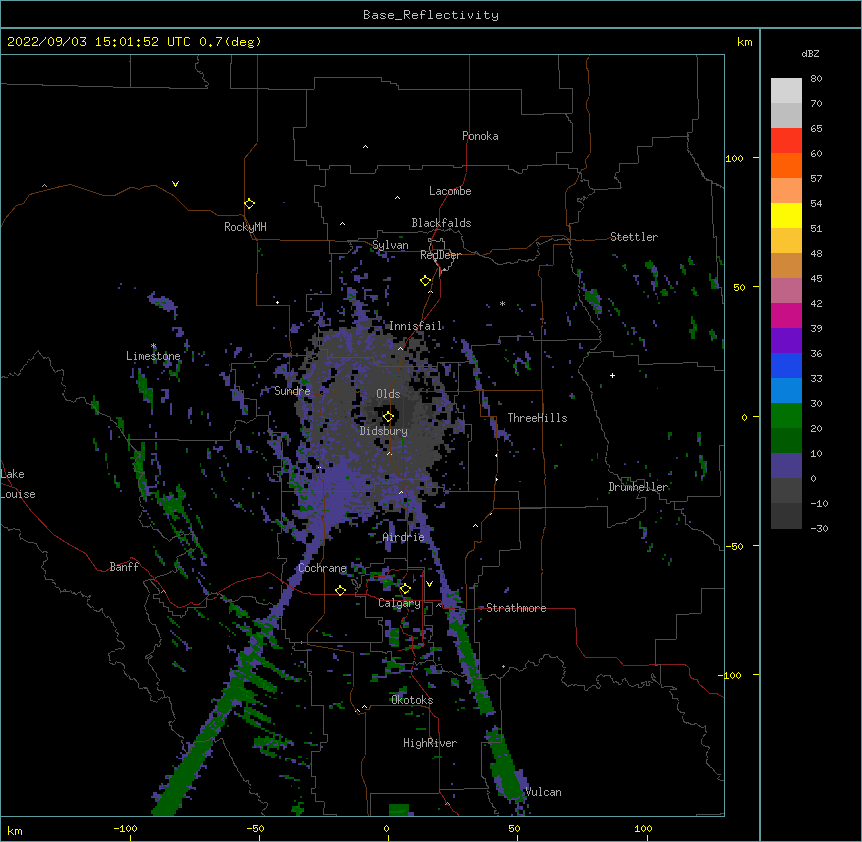Image resolution: width=862 pixels, height=842 pixels.
Task: Click the white plus marker west of Drumheller
Action: [612, 375]
